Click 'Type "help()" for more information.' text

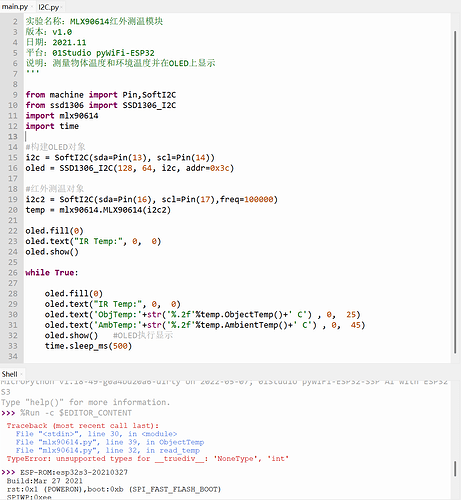[x=85, y=402]
